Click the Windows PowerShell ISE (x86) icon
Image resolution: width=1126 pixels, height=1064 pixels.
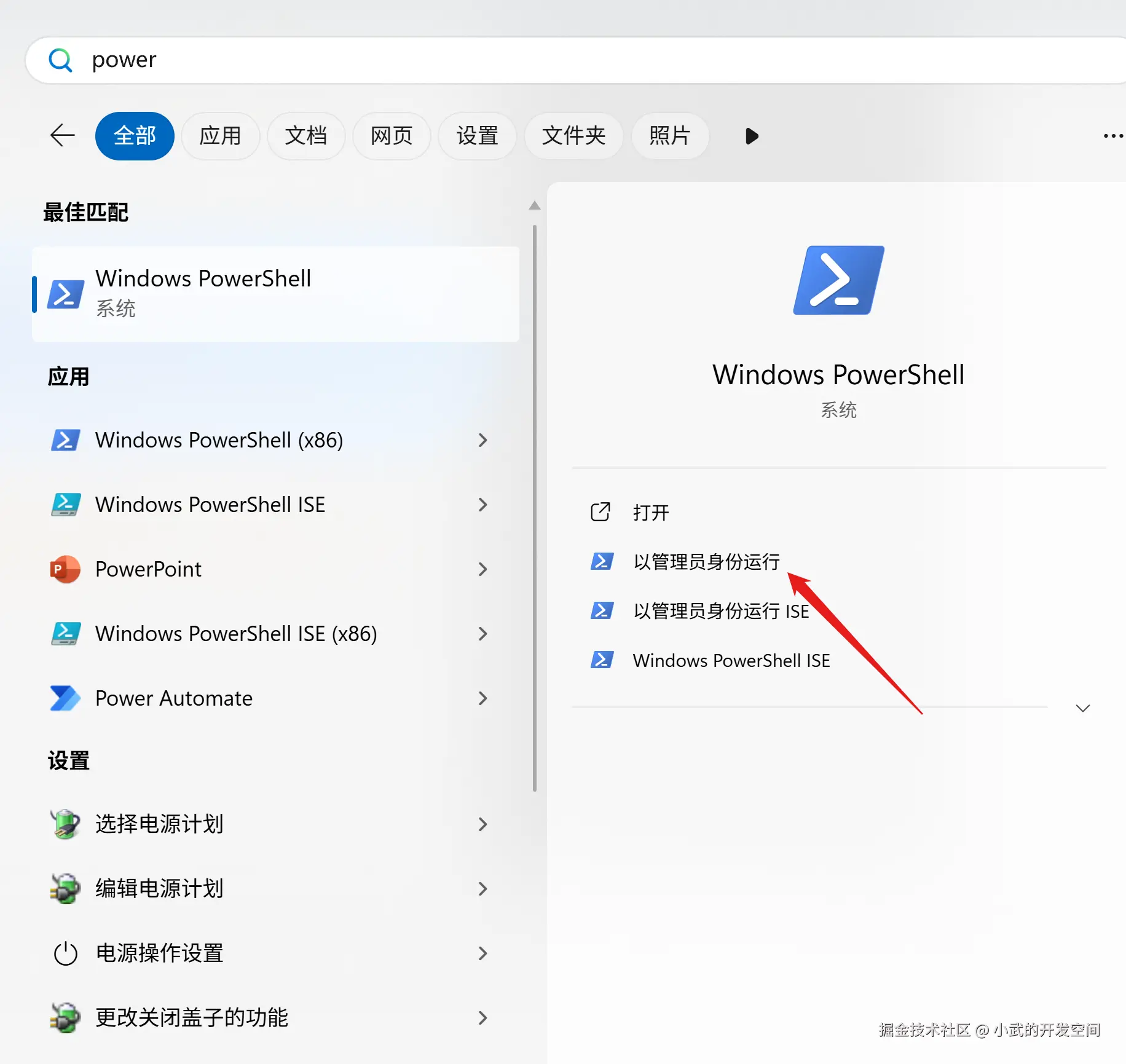click(65, 634)
